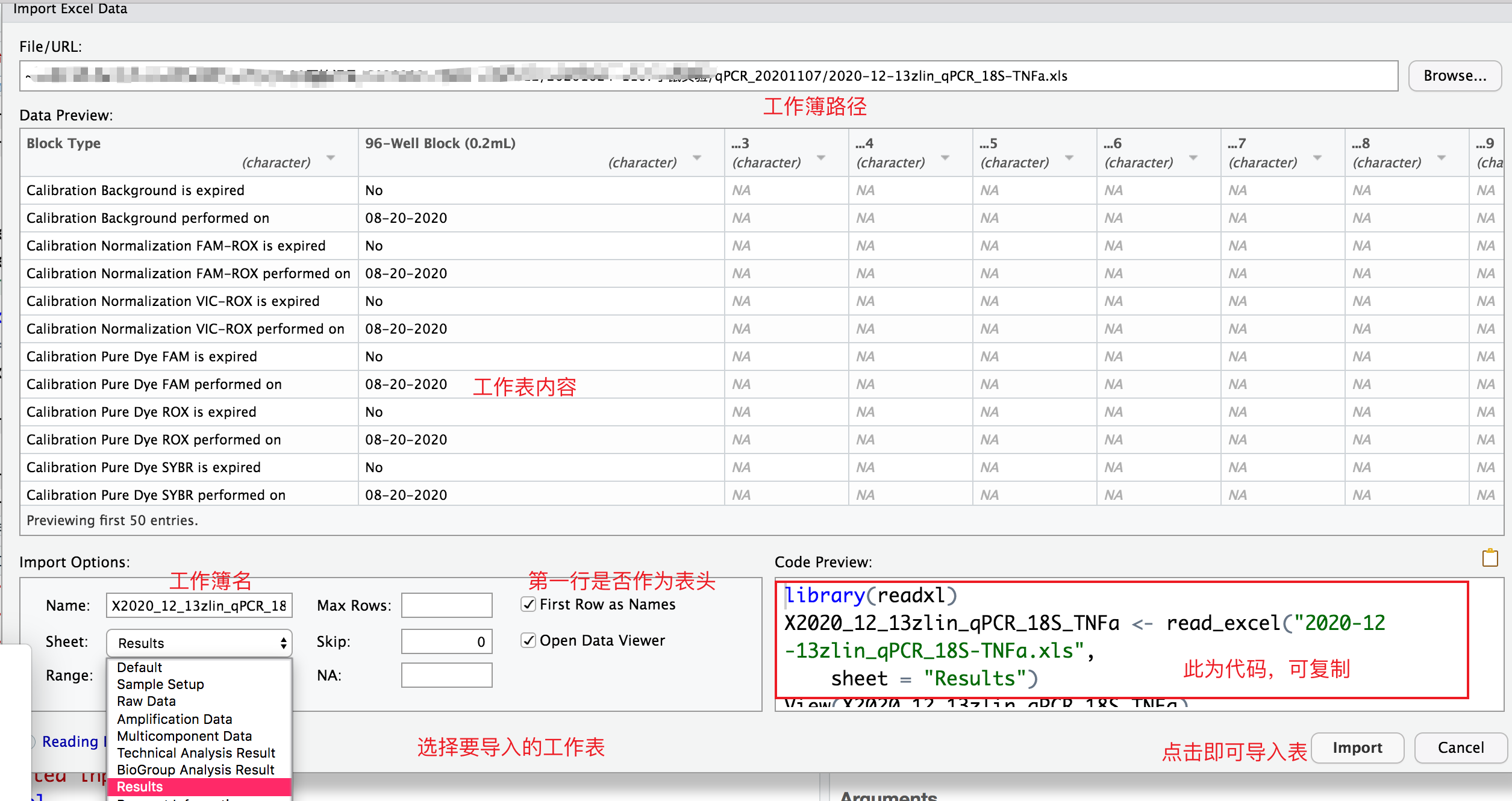Cancel the import dialog

click(1460, 747)
